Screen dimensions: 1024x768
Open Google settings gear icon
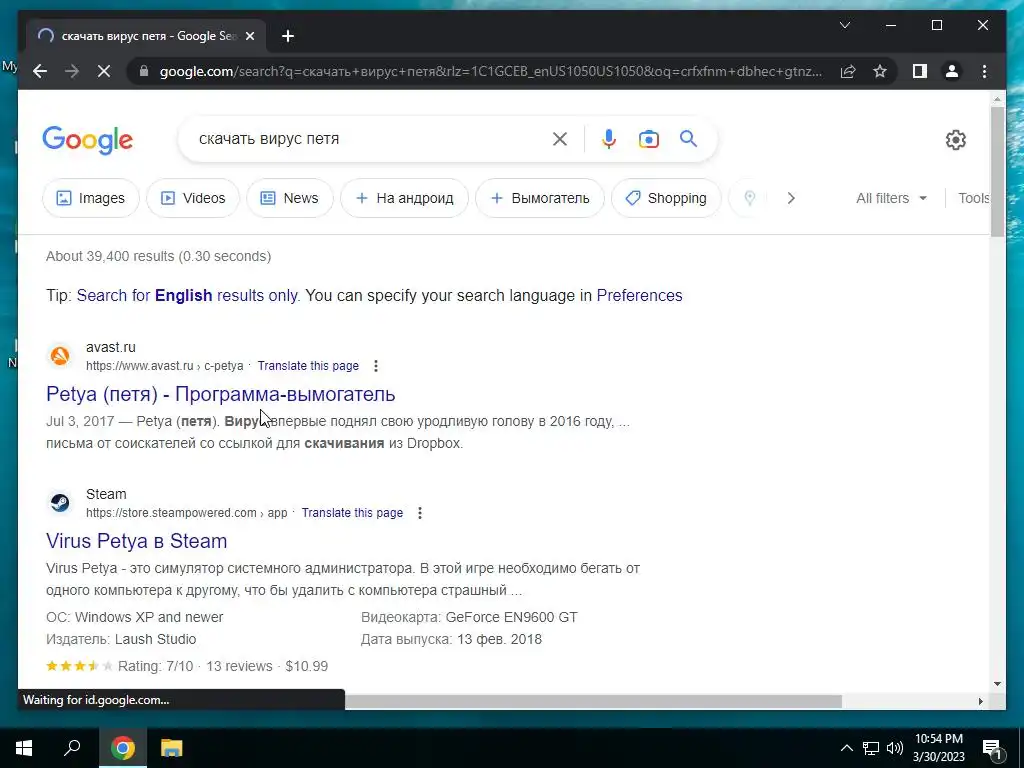point(955,140)
